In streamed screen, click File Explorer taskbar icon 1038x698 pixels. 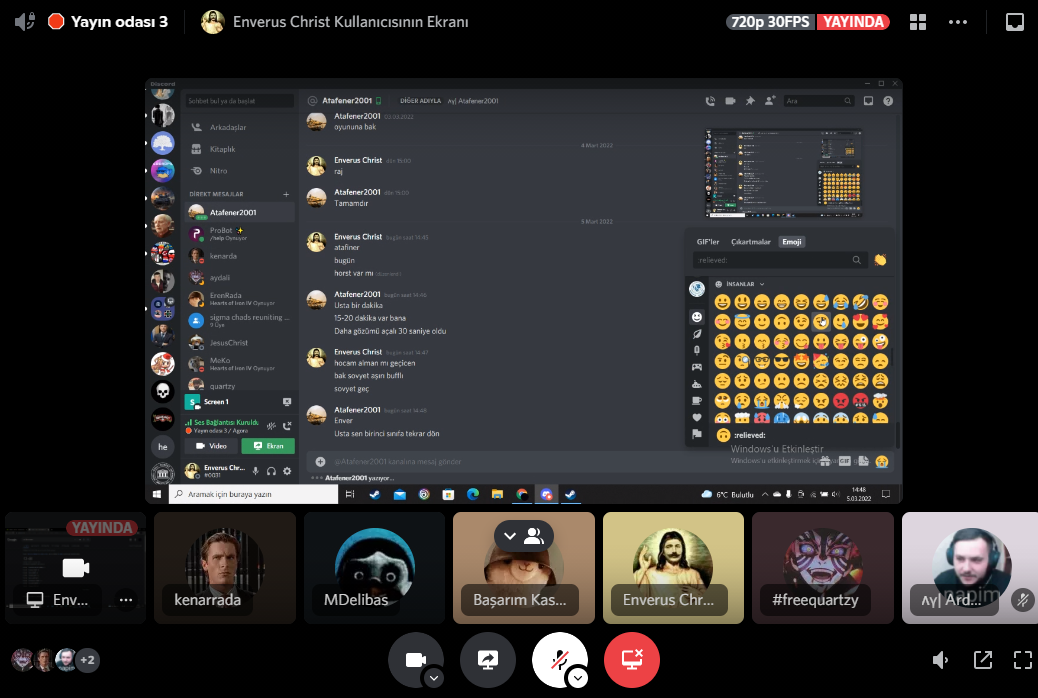497,494
